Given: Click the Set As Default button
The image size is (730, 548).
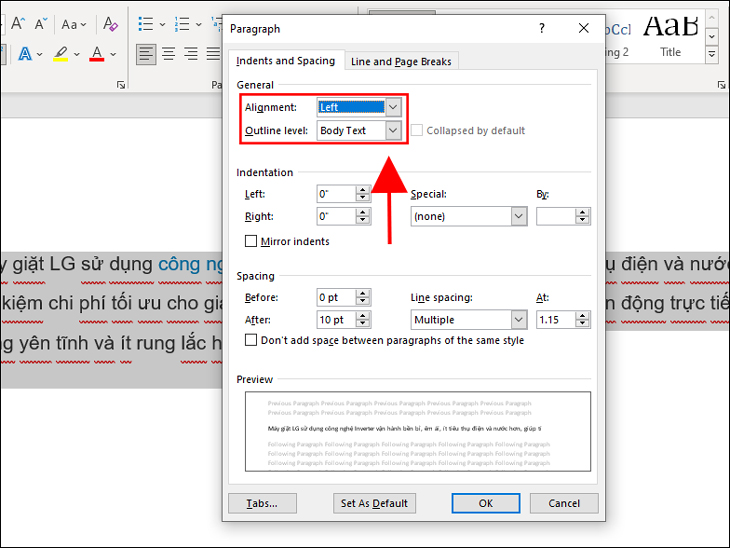Looking at the screenshot, I should [374, 503].
